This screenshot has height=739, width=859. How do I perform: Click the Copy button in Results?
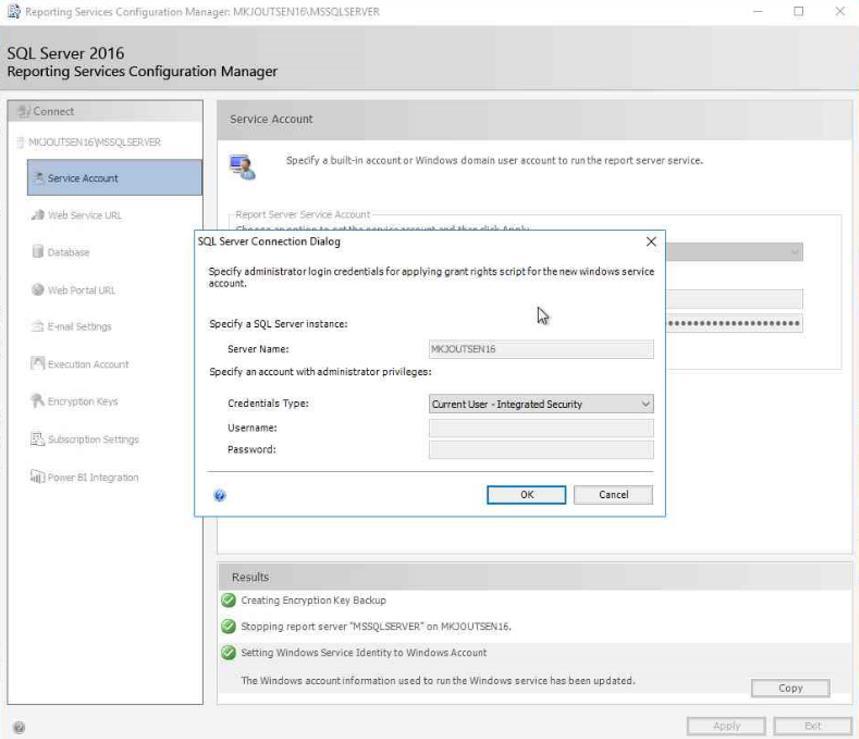click(x=790, y=688)
